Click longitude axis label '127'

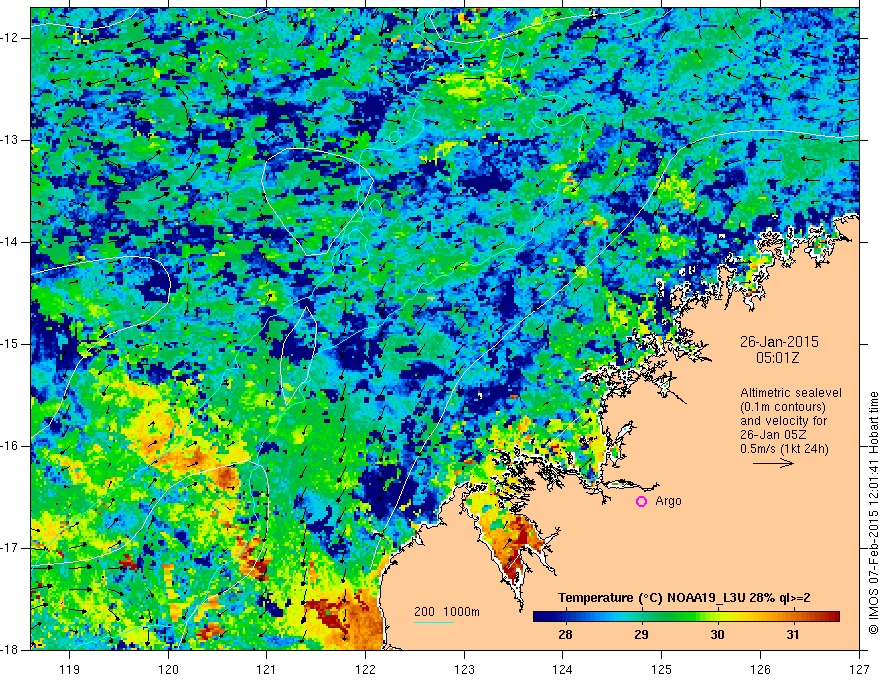tap(859, 669)
